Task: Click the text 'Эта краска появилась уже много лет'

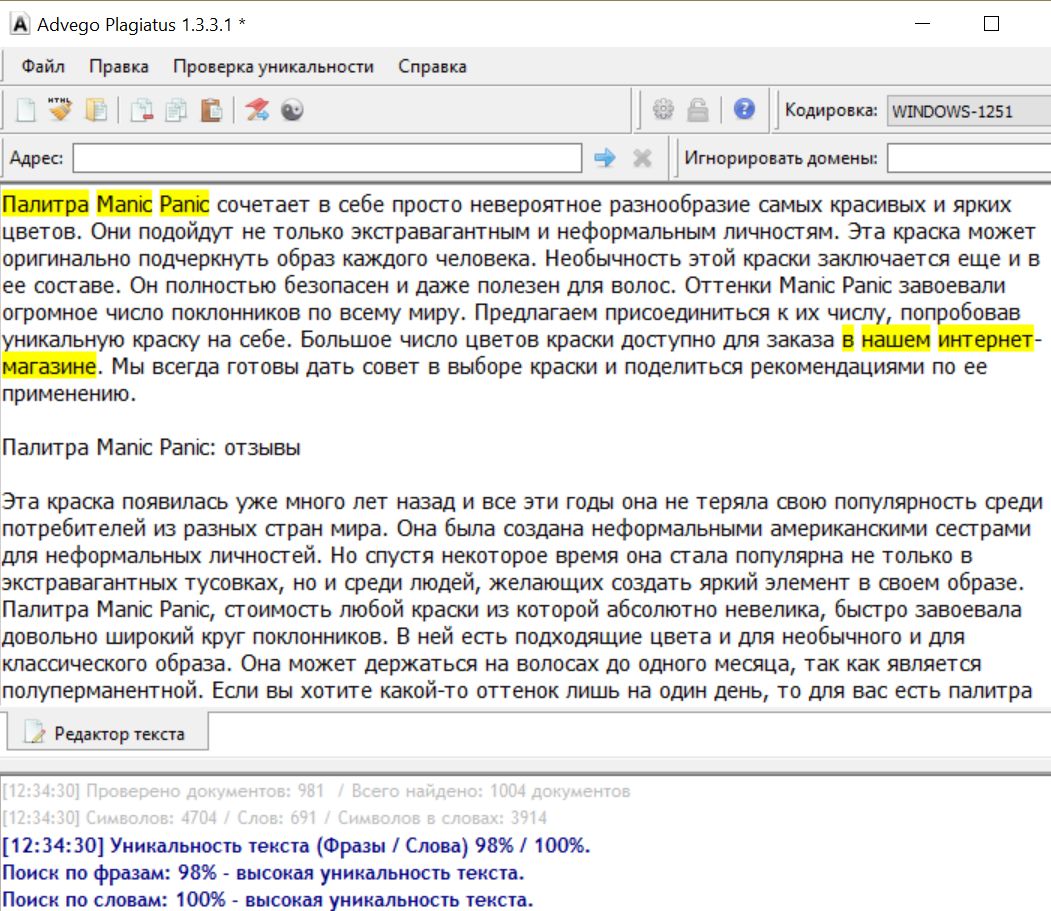Action: point(196,501)
